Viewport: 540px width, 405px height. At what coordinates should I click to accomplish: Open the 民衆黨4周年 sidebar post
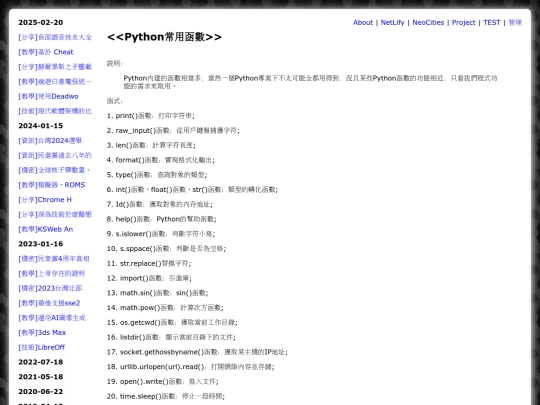[x=54, y=259]
